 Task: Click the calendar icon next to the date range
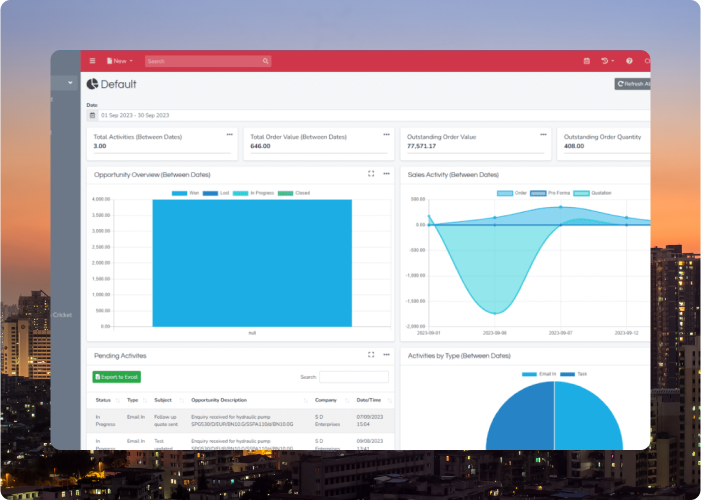[x=92, y=115]
